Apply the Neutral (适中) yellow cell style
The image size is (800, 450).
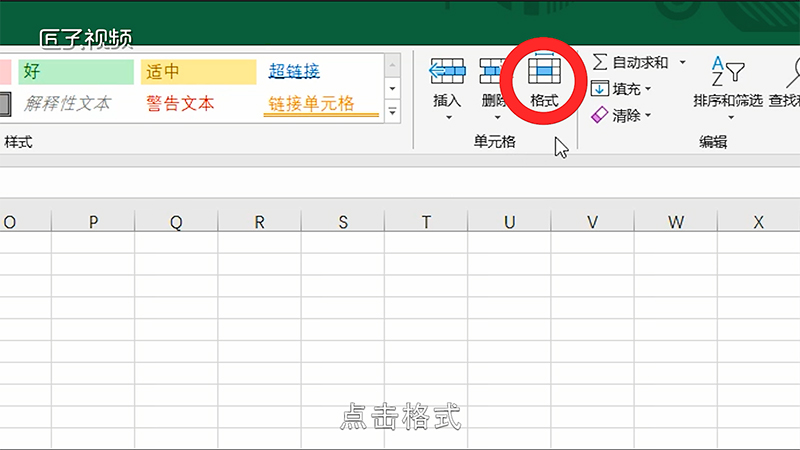[198, 71]
